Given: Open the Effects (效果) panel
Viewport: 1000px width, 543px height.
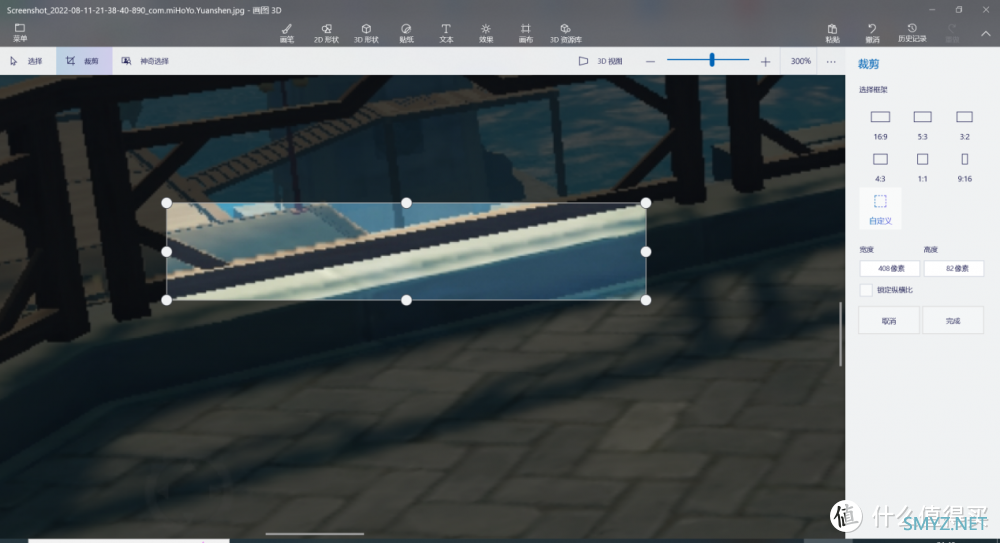Looking at the screenshot, I should click(x=486, y=33).
